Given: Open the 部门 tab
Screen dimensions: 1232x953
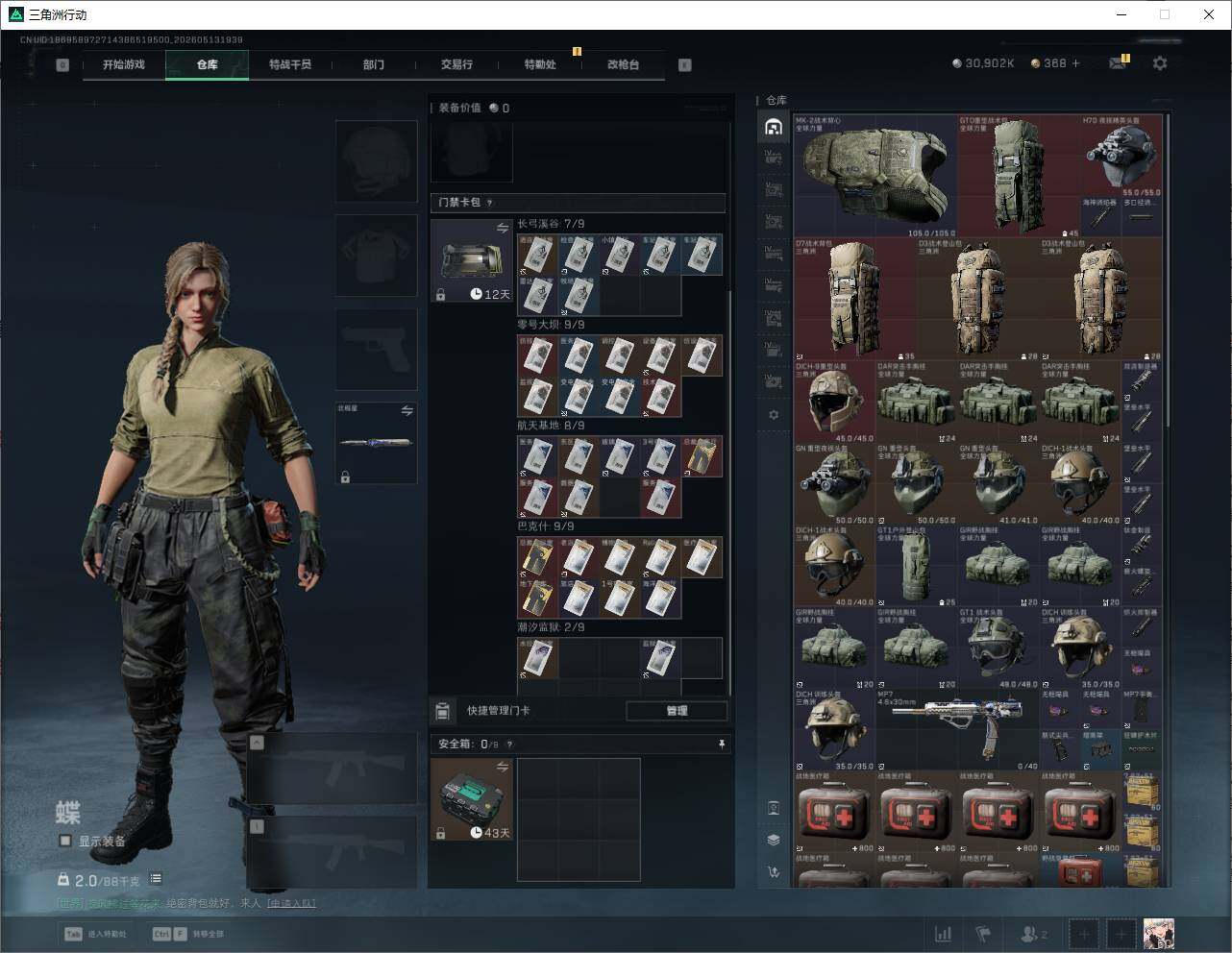Looking at the screenshot, I should tap(374, 64).
